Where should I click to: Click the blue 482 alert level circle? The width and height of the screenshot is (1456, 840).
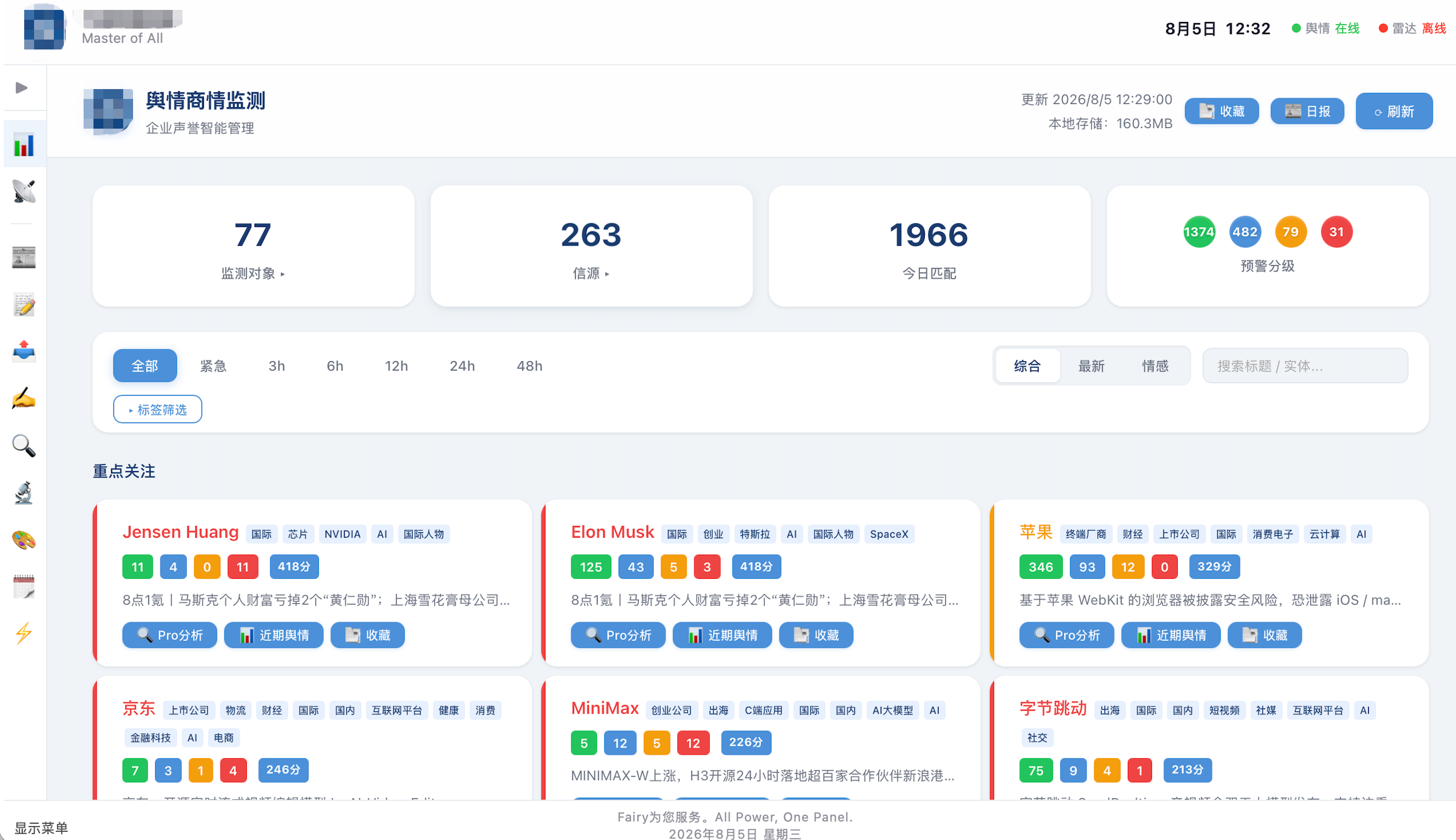[x=1245, y=232]
